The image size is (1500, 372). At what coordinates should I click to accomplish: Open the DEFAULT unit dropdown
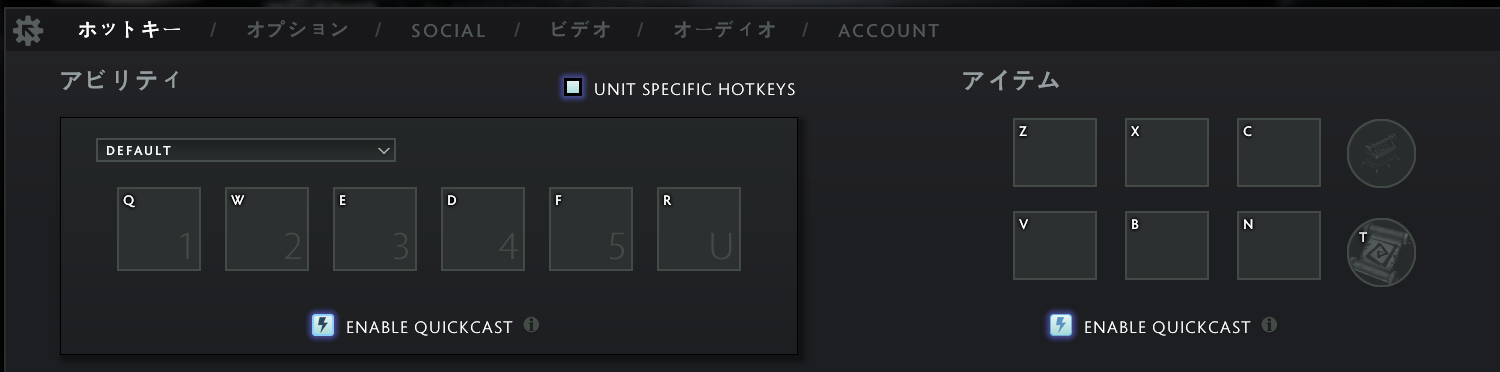coord(246,150)
